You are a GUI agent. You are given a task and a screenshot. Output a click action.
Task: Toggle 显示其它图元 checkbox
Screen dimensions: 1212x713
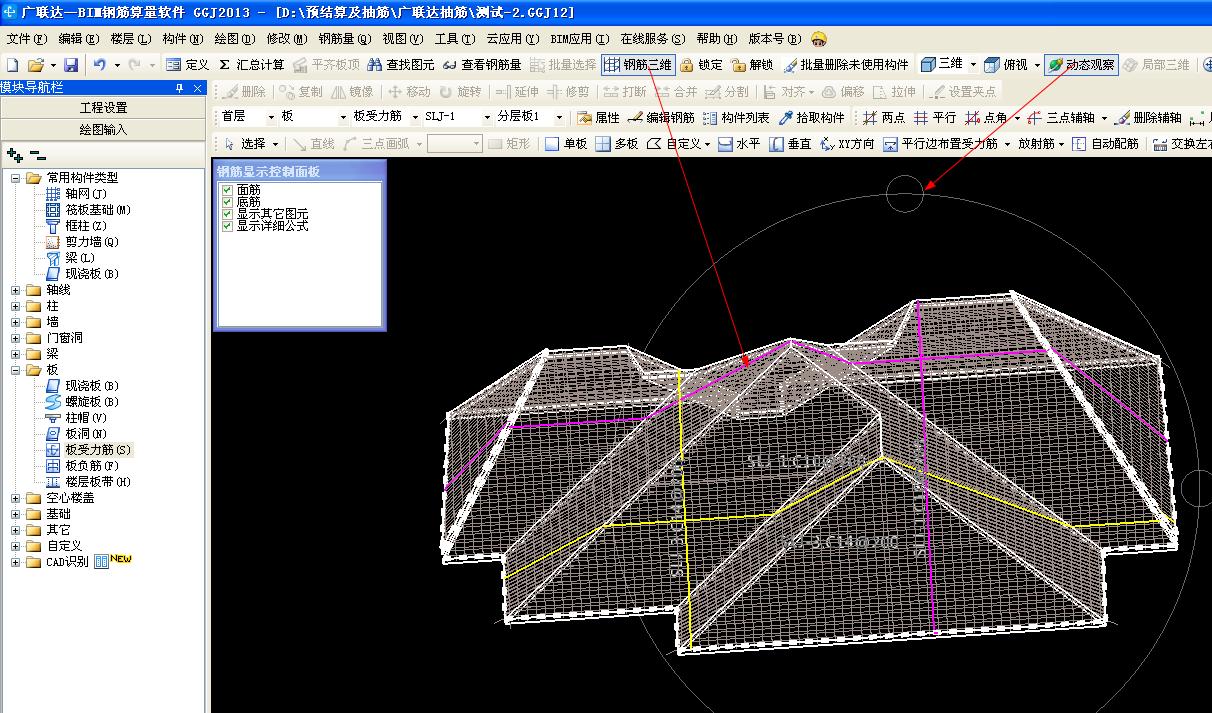(x=227, y=214)
